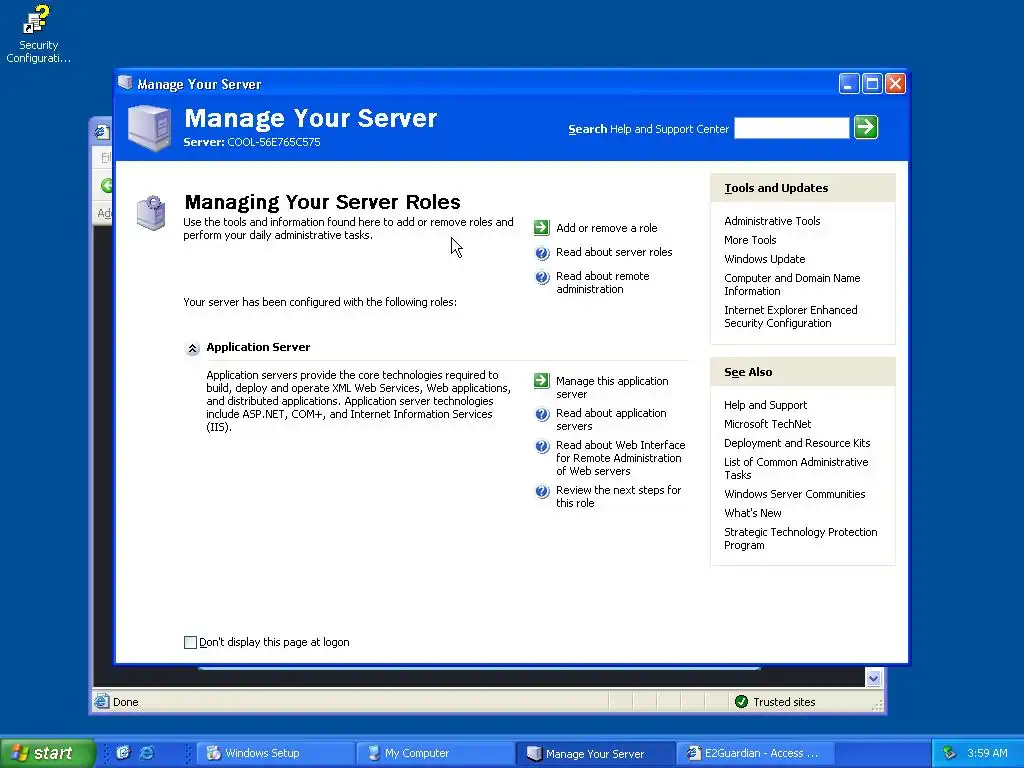Click the quick launch Internet Explorer icon
Image resolution: width=1024 pixels, height=768 pixels.
[148, 752]
